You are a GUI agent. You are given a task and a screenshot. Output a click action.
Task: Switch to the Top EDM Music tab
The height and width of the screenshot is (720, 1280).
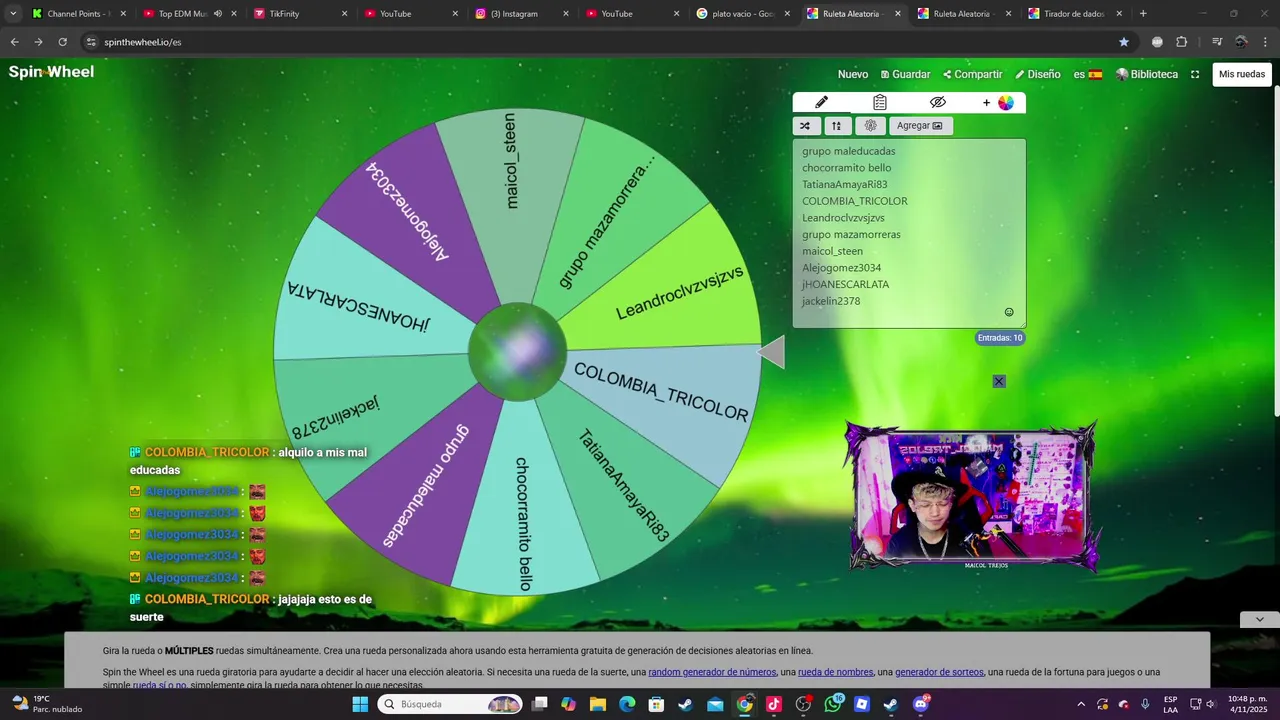click(x=183, y=14)
